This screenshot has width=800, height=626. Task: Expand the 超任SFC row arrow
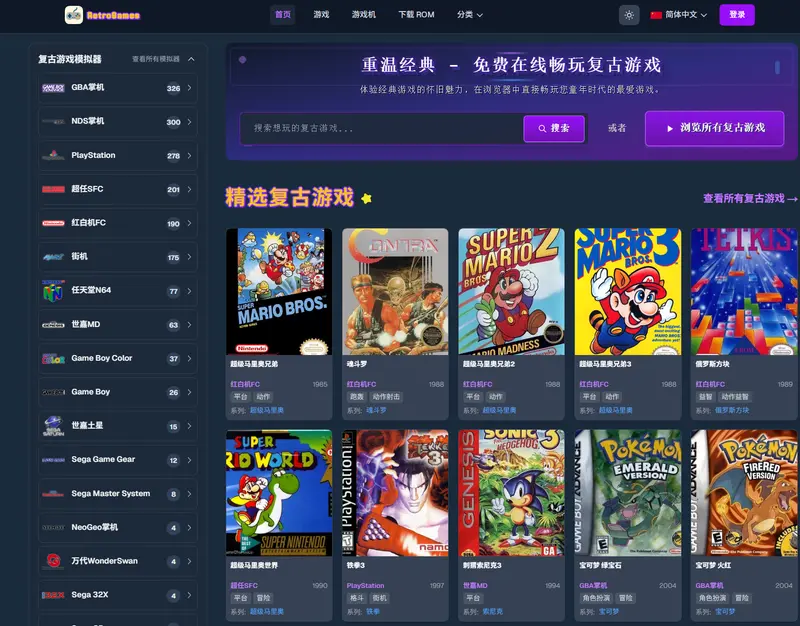189,189
